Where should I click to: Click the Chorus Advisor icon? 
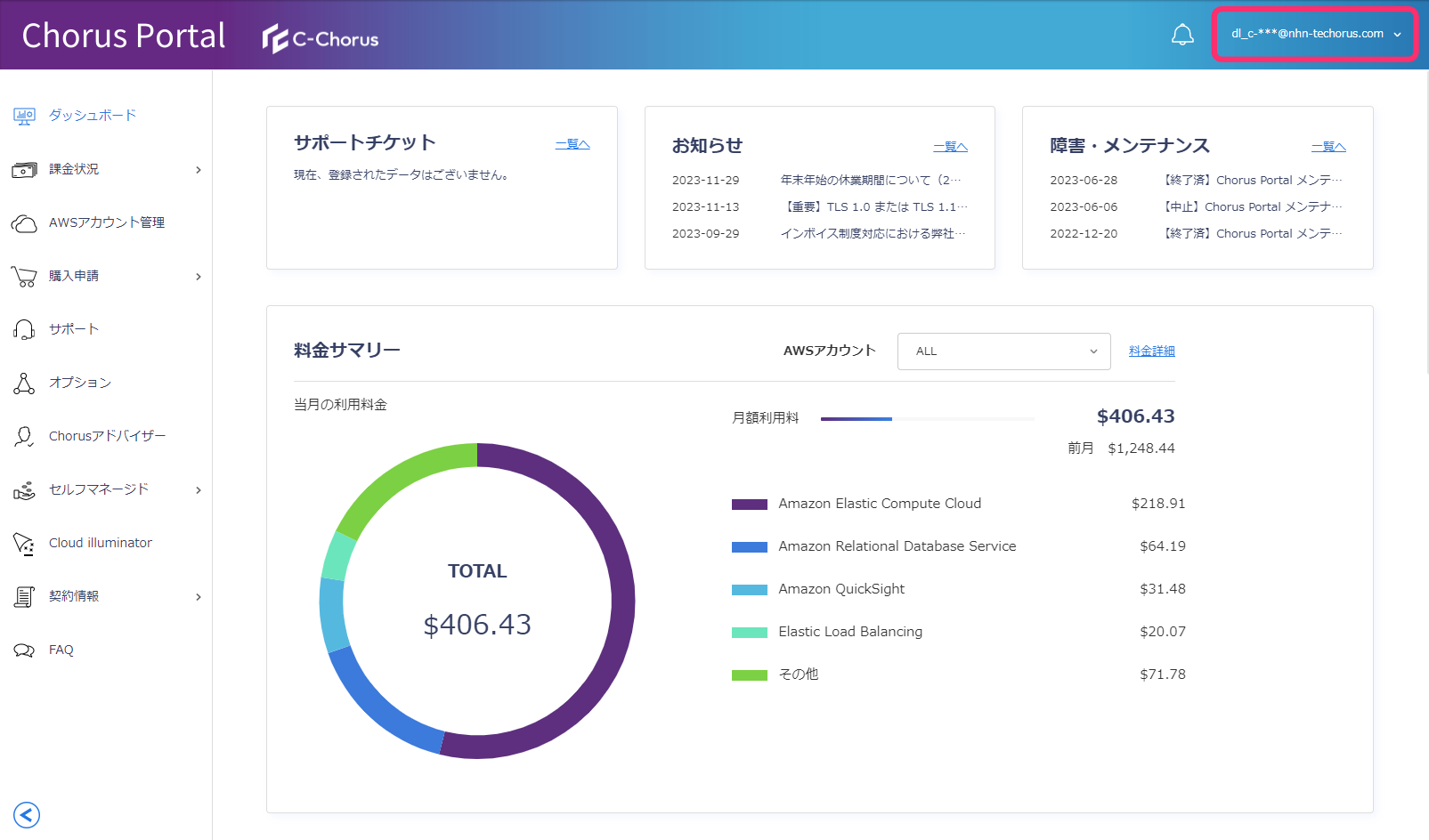(24, 436)
